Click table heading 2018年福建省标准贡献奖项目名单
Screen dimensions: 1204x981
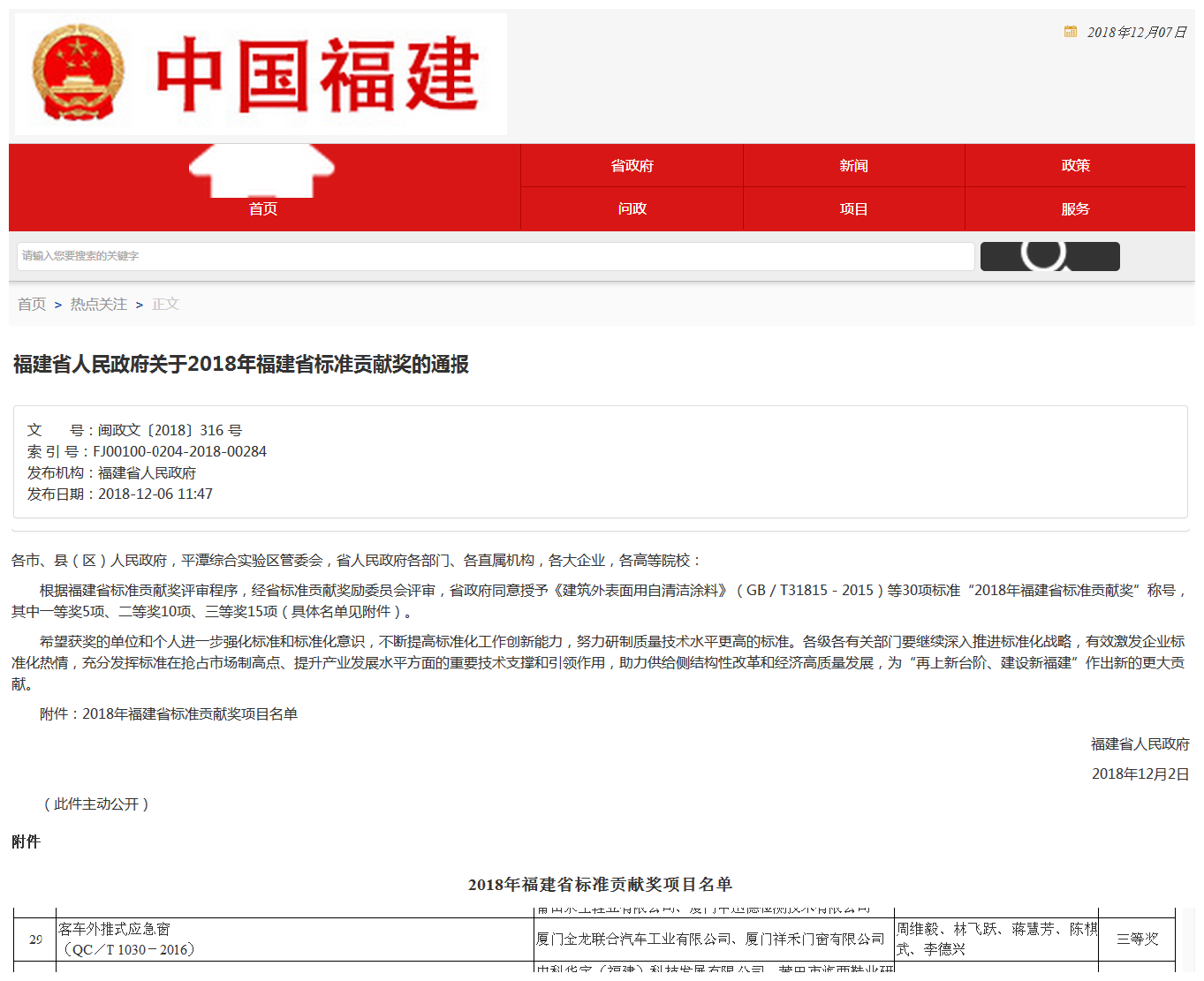pyautogui.click(x=601, y=884)
